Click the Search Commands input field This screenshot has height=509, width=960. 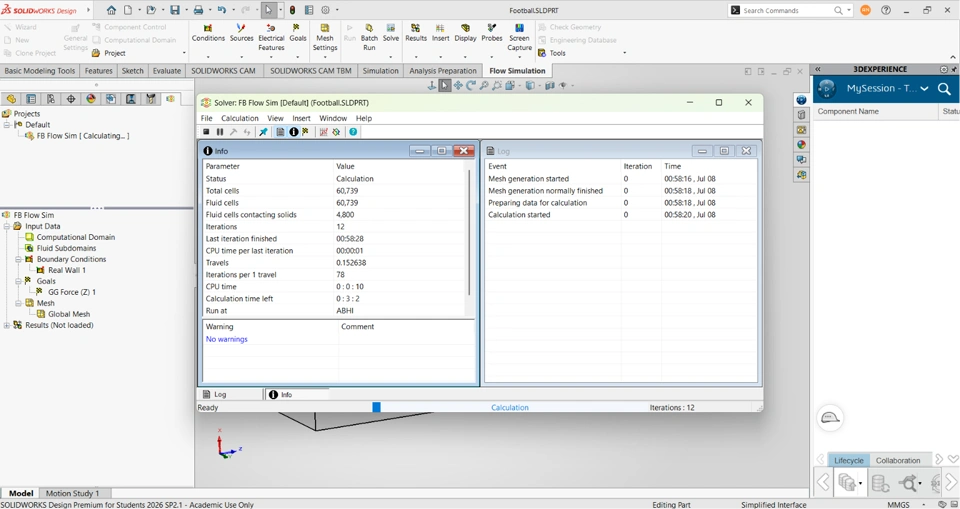[x=789, y=10]
